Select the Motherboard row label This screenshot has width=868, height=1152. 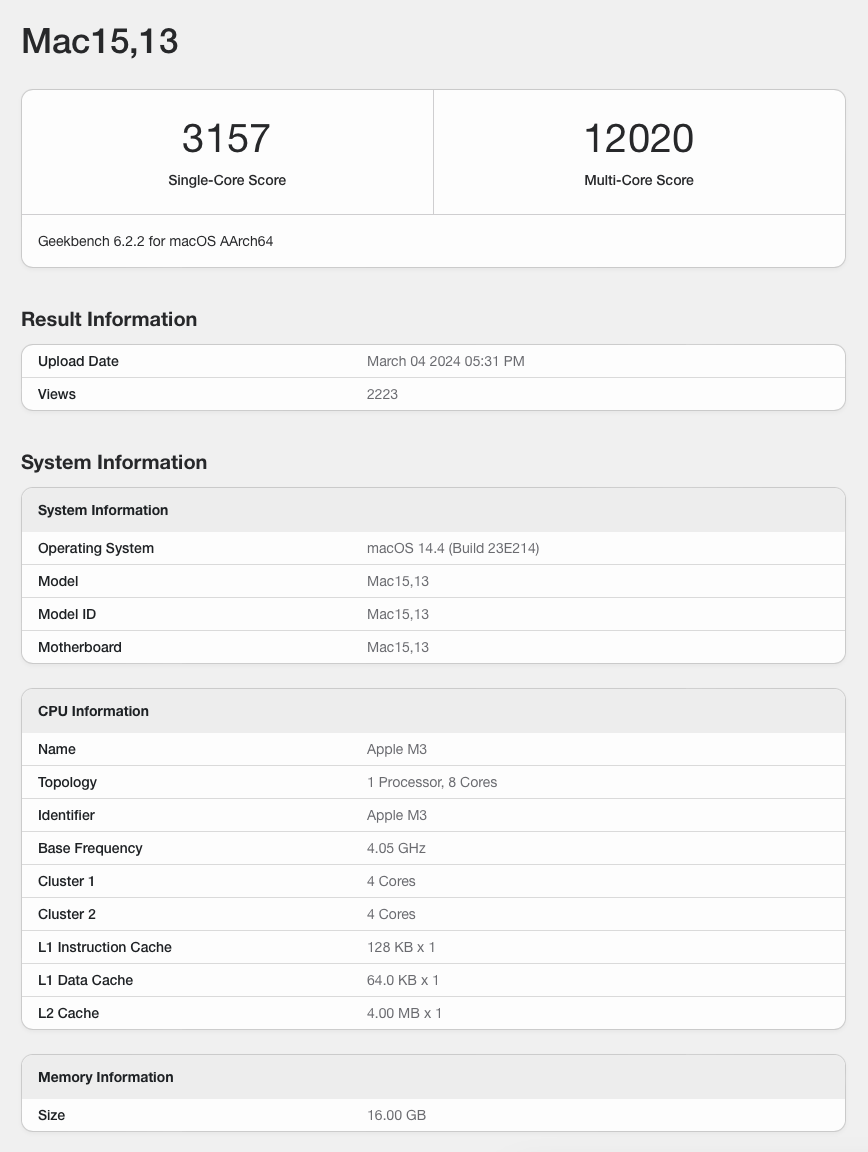coord(80,647)
